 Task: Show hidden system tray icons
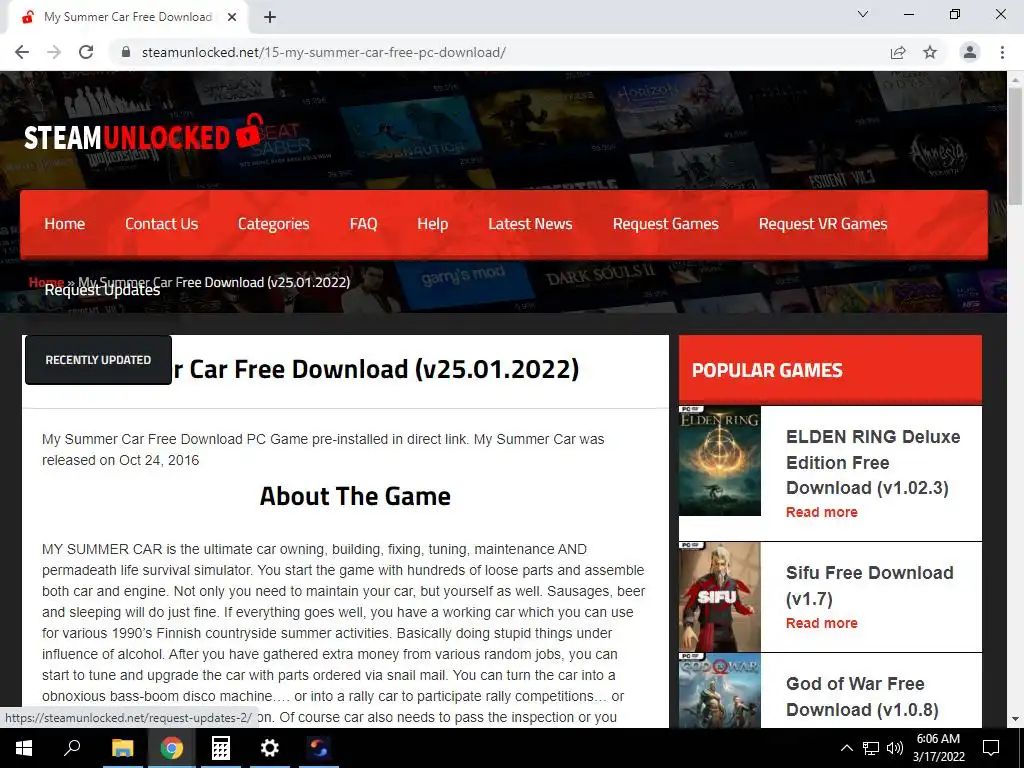[x=846, y=748]
